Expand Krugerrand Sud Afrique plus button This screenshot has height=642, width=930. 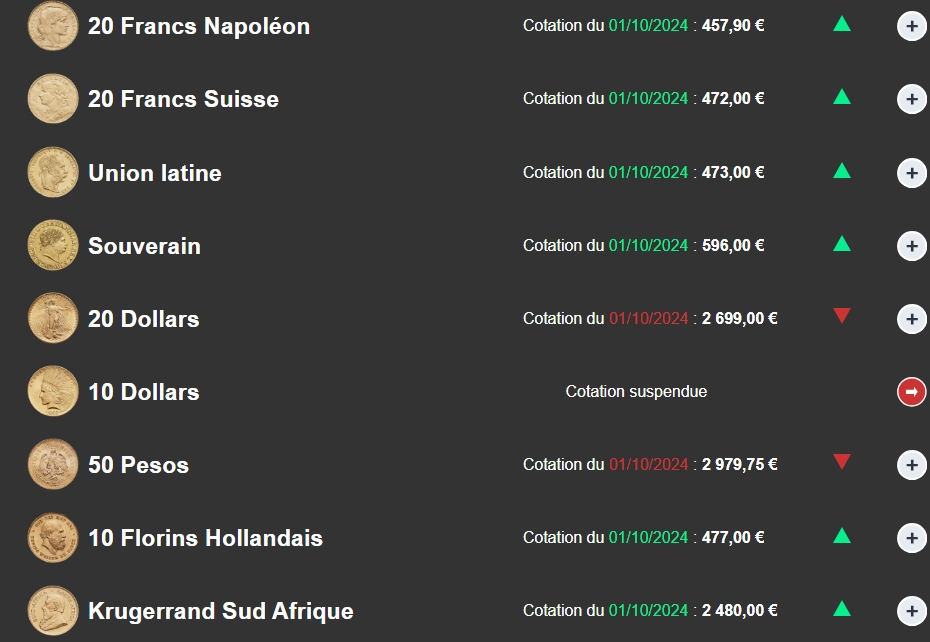[911, 610]
